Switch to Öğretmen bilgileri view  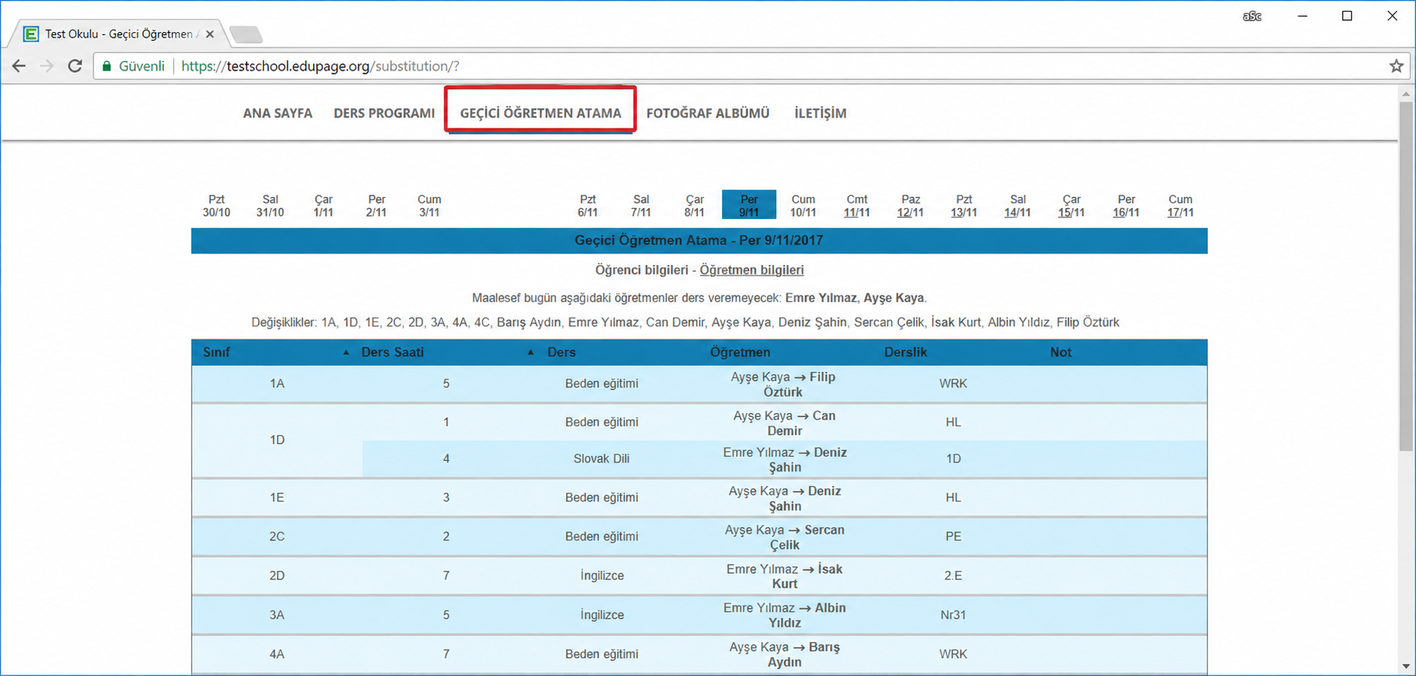[752, 270]
